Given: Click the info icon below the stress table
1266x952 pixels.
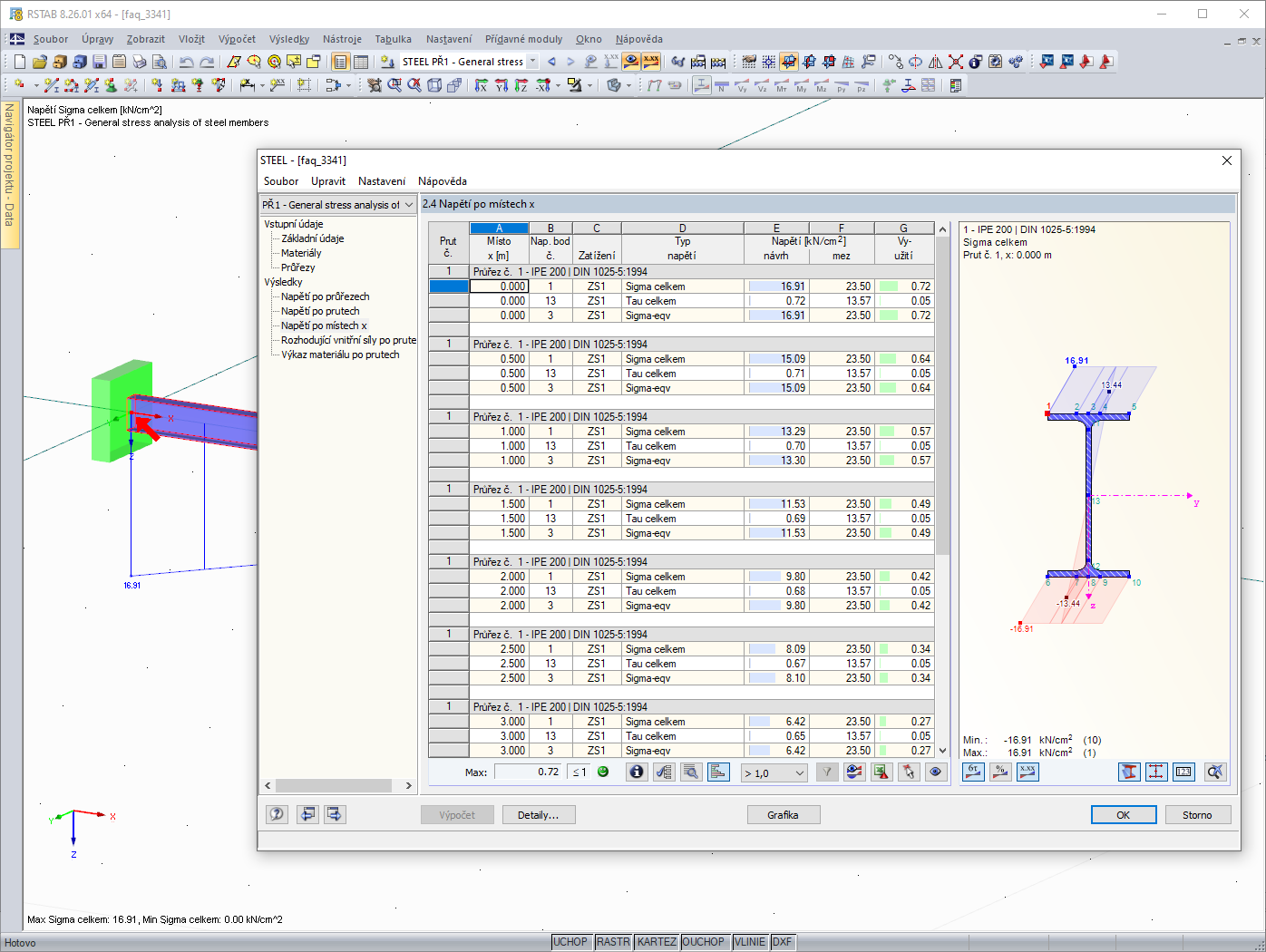Looking at the screenshot, I should [637, 772].
